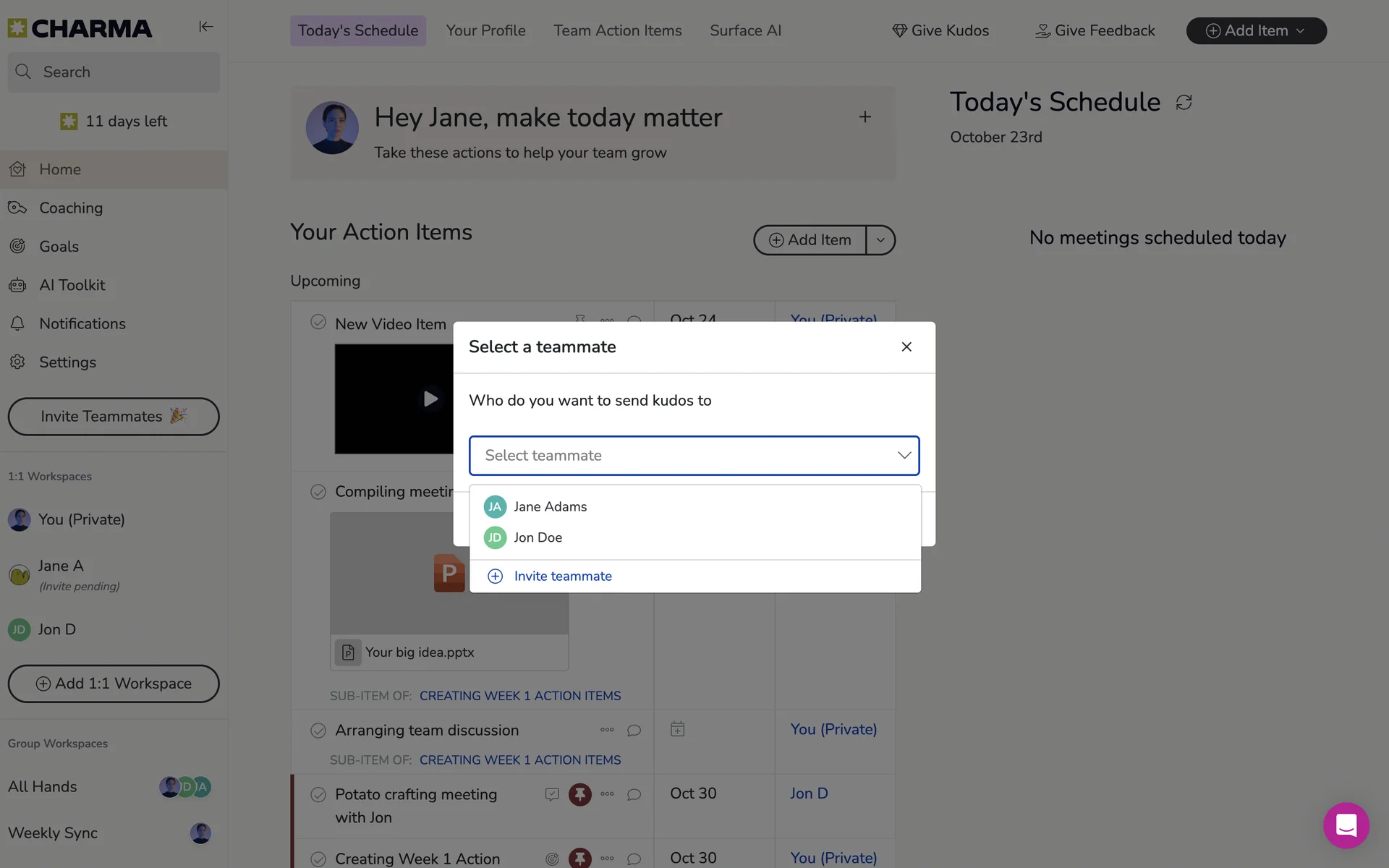
Task: Mark New Video Item as complete
Action: tap(318, 322)
